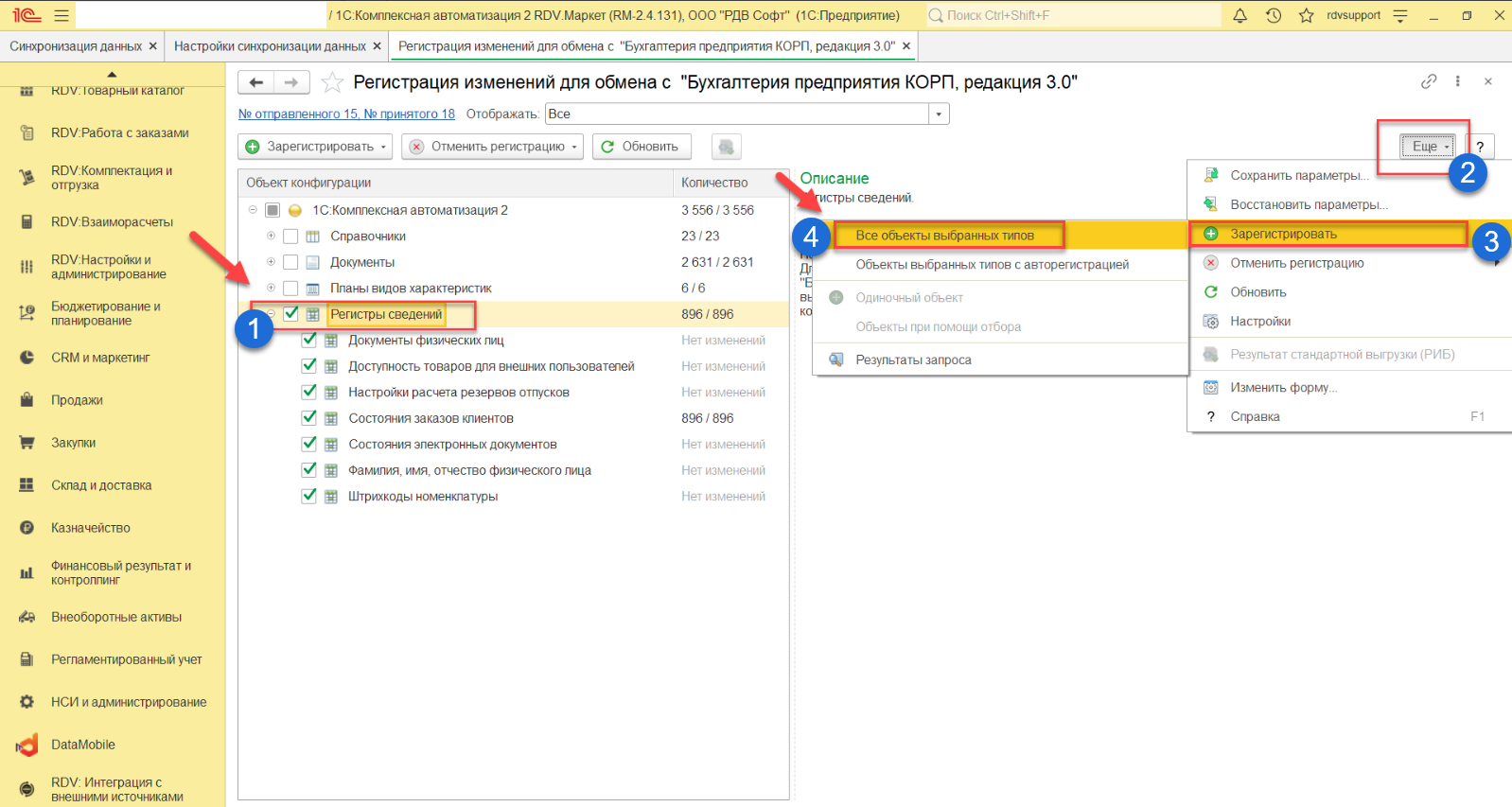The image size is (1512, 807).
Task: Uncheck the Регистры сведений checkbox
Action: tap(291, 314)
